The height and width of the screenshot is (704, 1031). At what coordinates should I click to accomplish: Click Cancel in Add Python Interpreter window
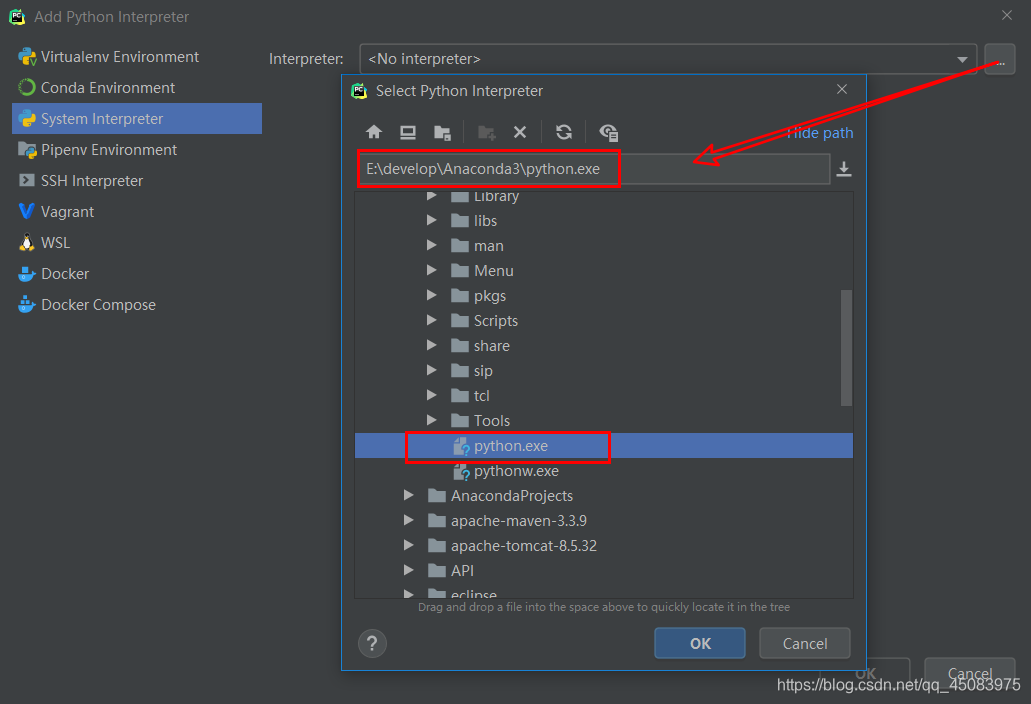pyautogui.click(x=970, y=672)
